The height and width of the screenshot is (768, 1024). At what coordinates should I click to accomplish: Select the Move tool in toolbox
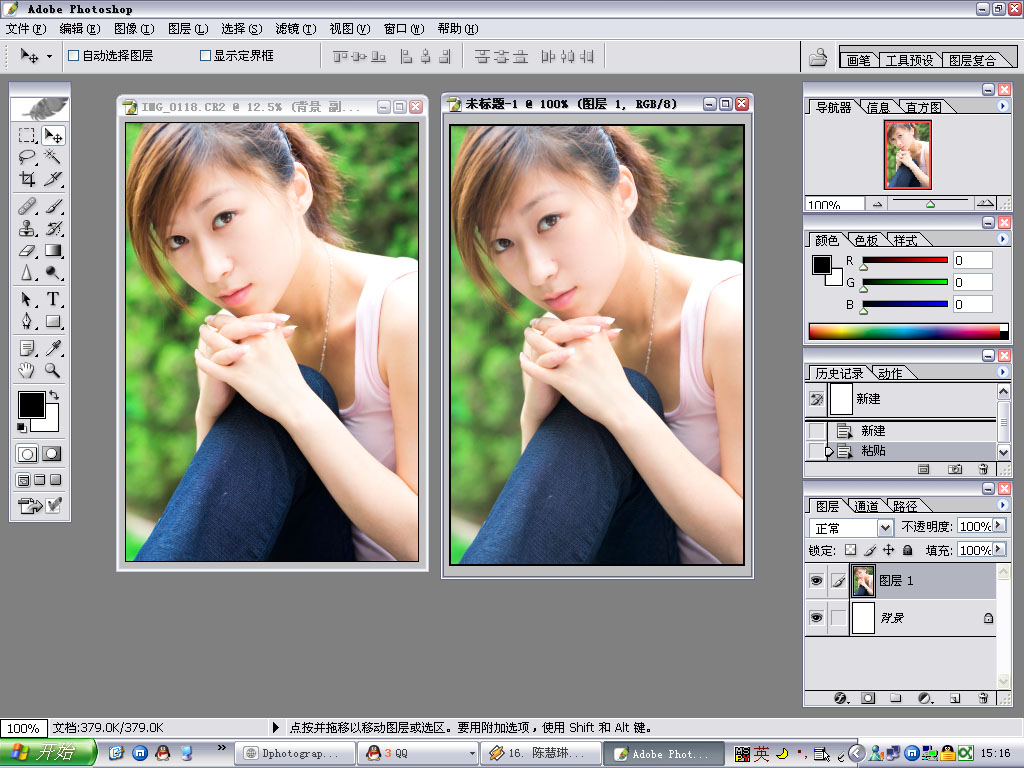tap(53, 135)
